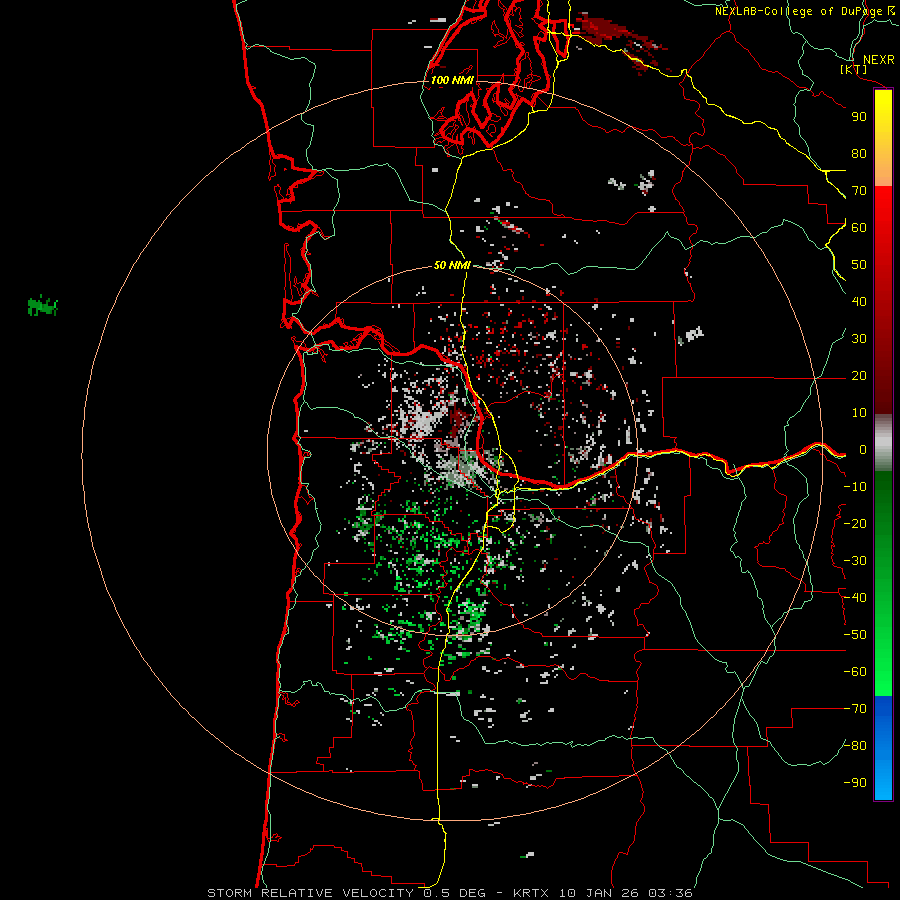Click the -40 value on velocity scale
Screen dimensions: 900x900
coord(855,598)
